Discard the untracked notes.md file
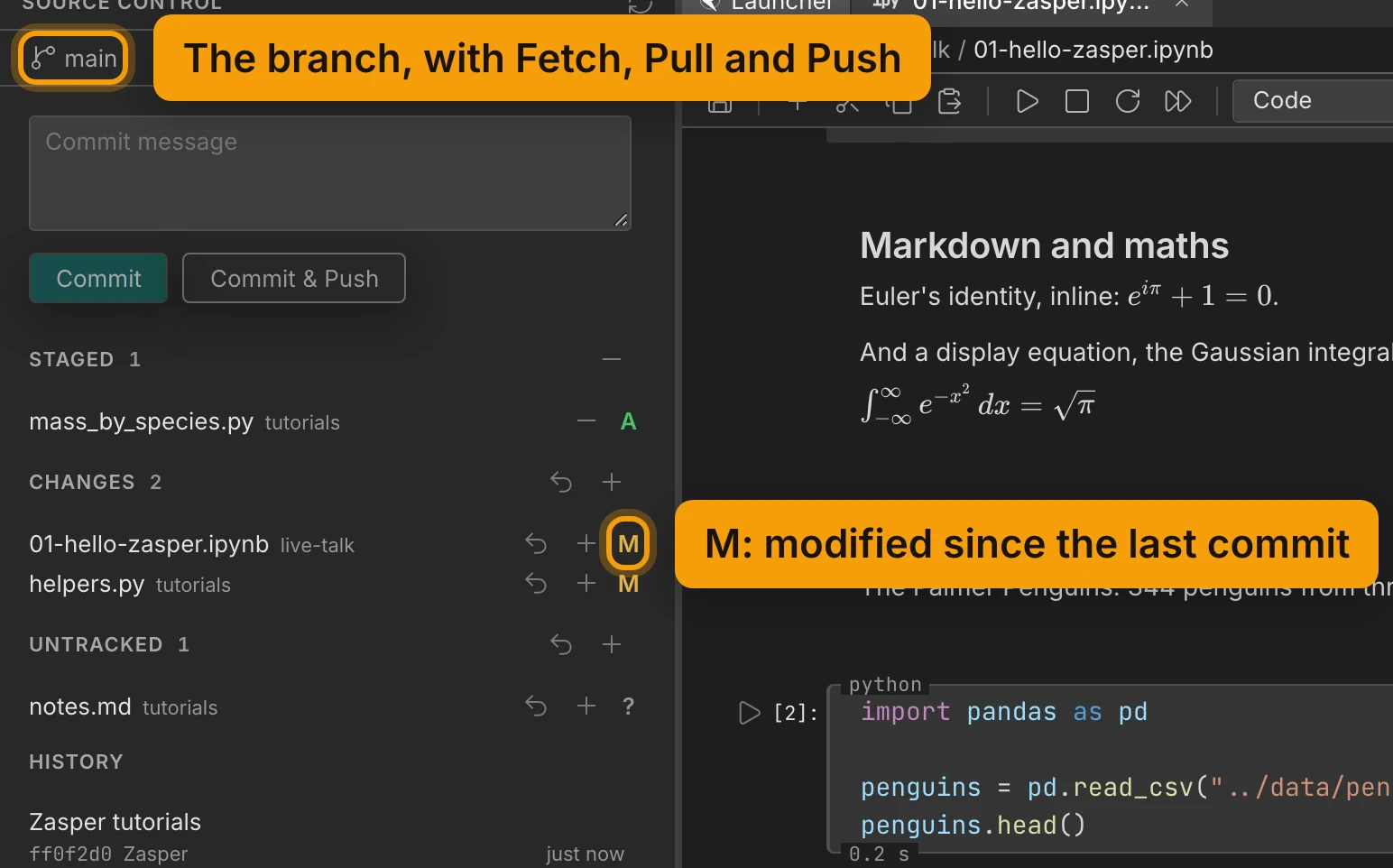The width and height of the screenshot is (1393, 868). [536, 706]
